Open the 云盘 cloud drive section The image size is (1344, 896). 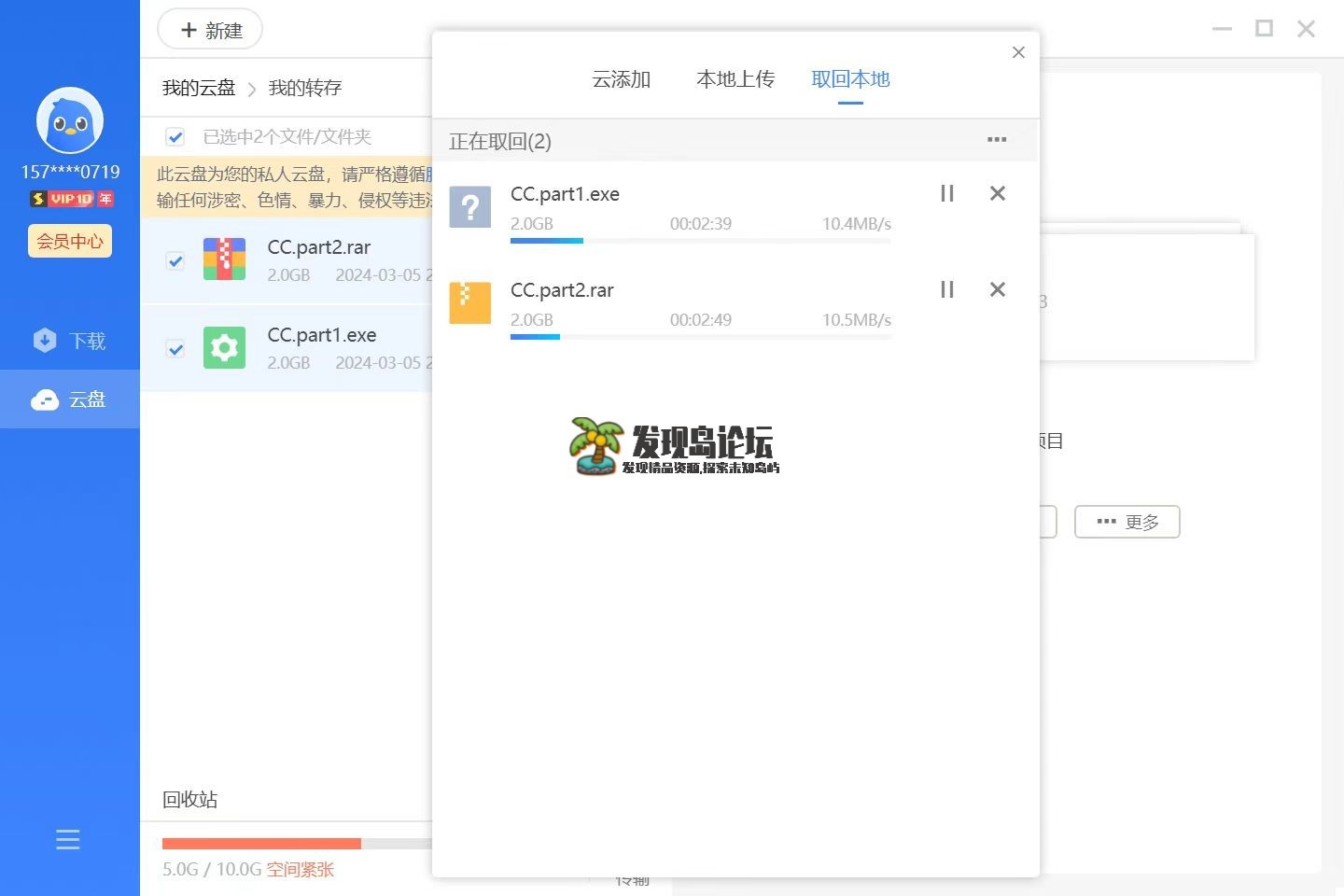pyautogui.click(x=70, y=399)
